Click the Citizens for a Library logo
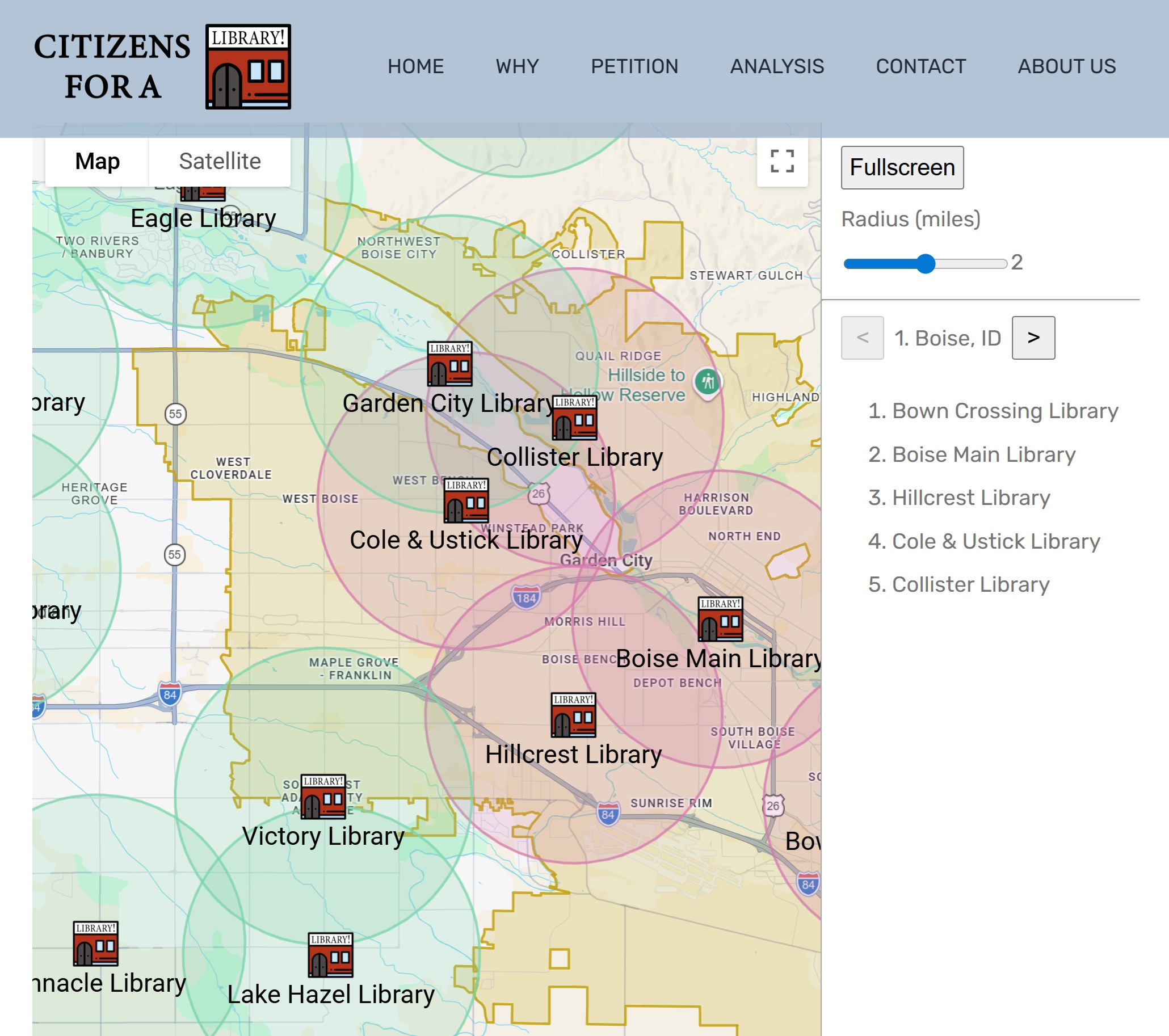 pos(248,67)
